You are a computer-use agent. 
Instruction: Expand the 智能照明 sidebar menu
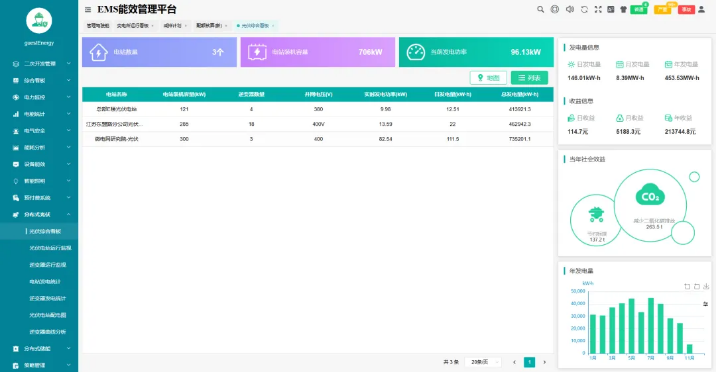(x=39, y=181)
